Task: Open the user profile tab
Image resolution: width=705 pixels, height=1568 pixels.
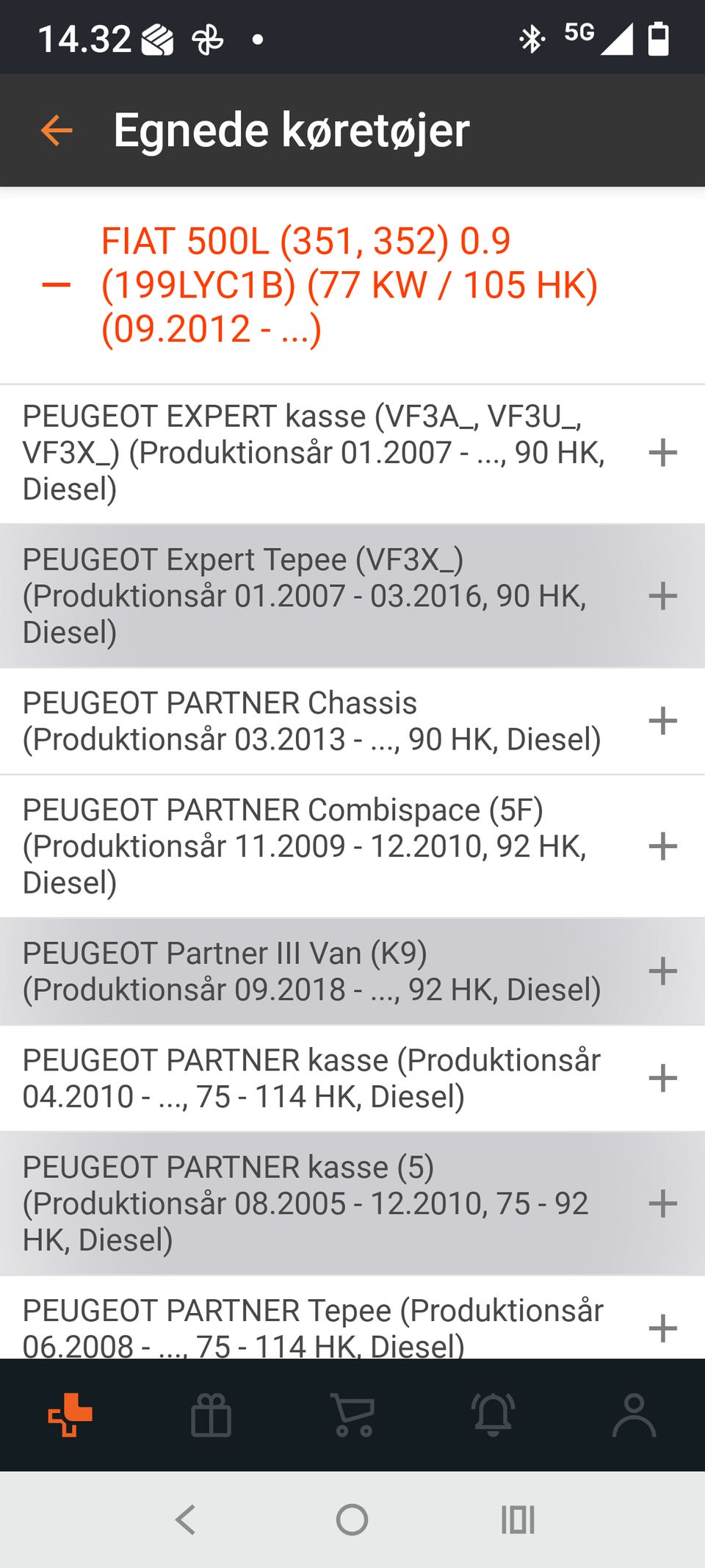Action: click(634, 1414)
